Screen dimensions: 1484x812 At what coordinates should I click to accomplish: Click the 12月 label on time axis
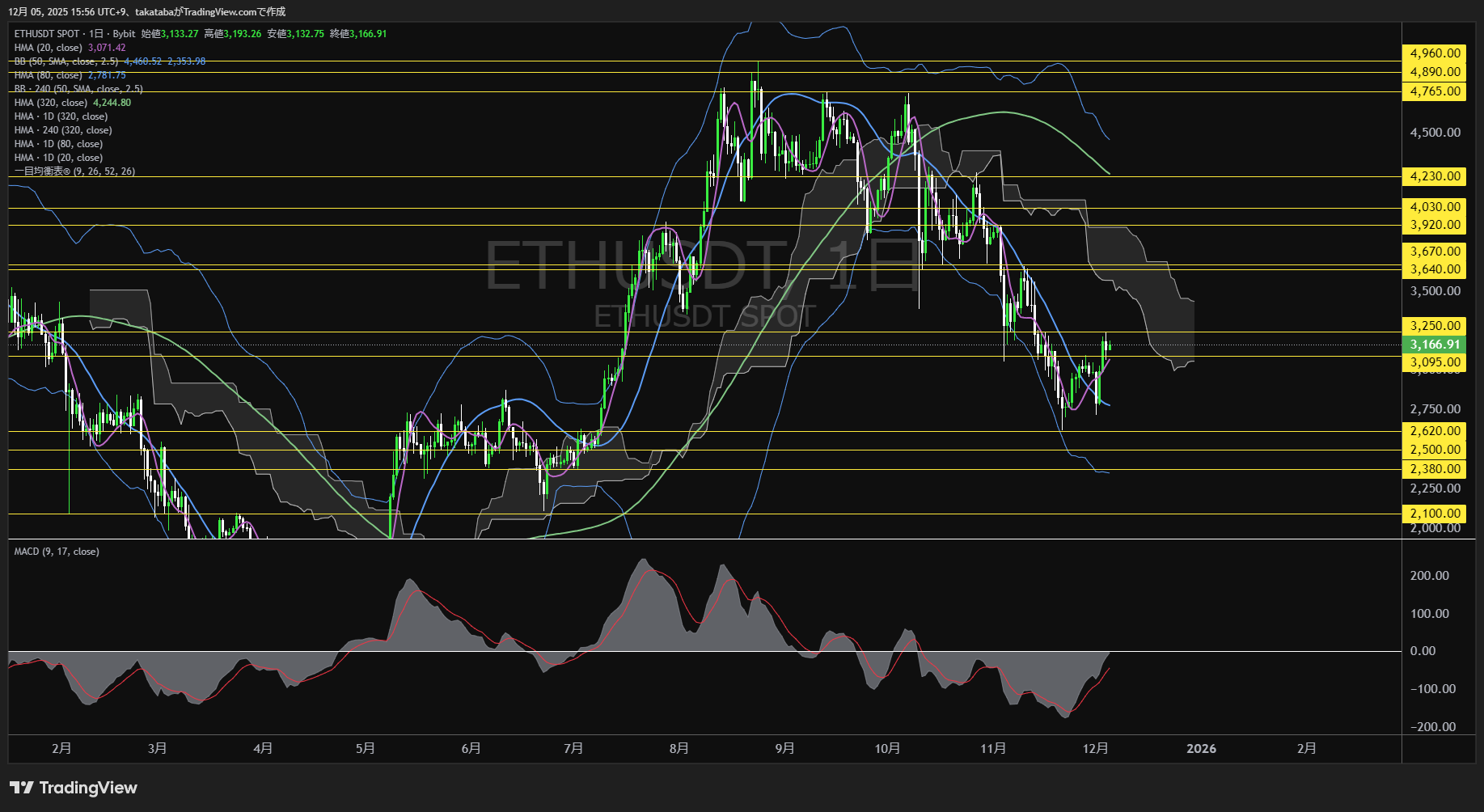coord(1095,749)
